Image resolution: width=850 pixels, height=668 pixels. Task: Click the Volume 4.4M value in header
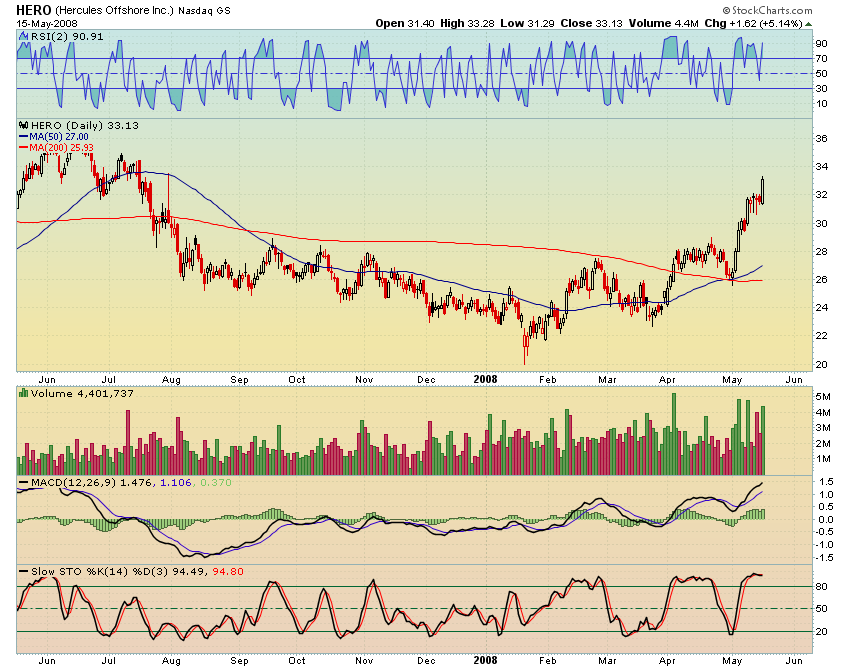(664, 23)
